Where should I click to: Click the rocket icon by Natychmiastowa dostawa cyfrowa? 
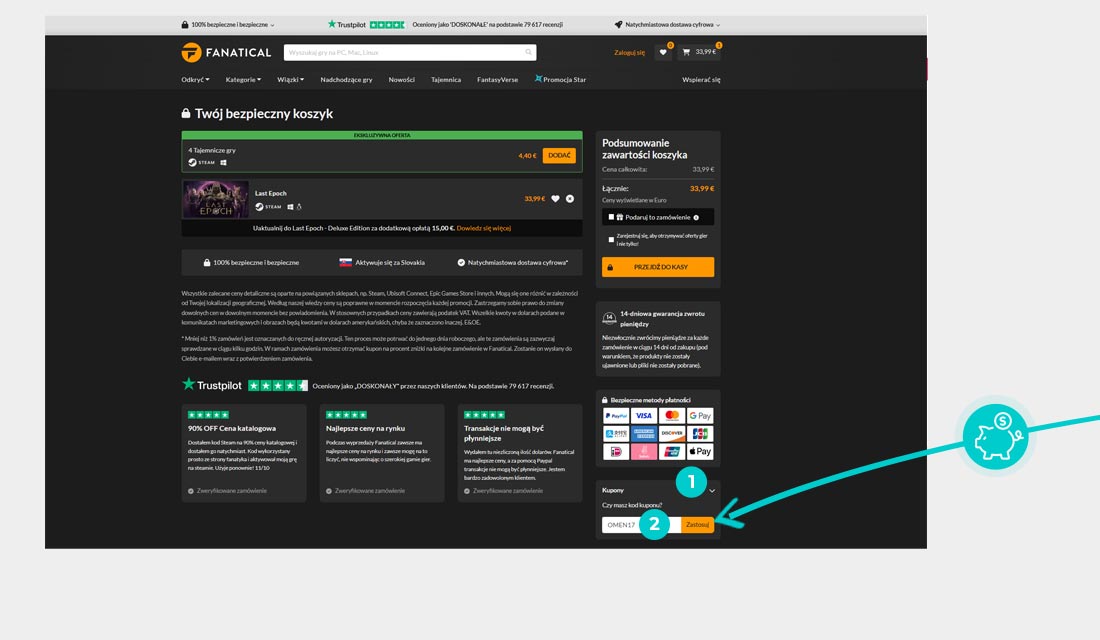point(619,25)
